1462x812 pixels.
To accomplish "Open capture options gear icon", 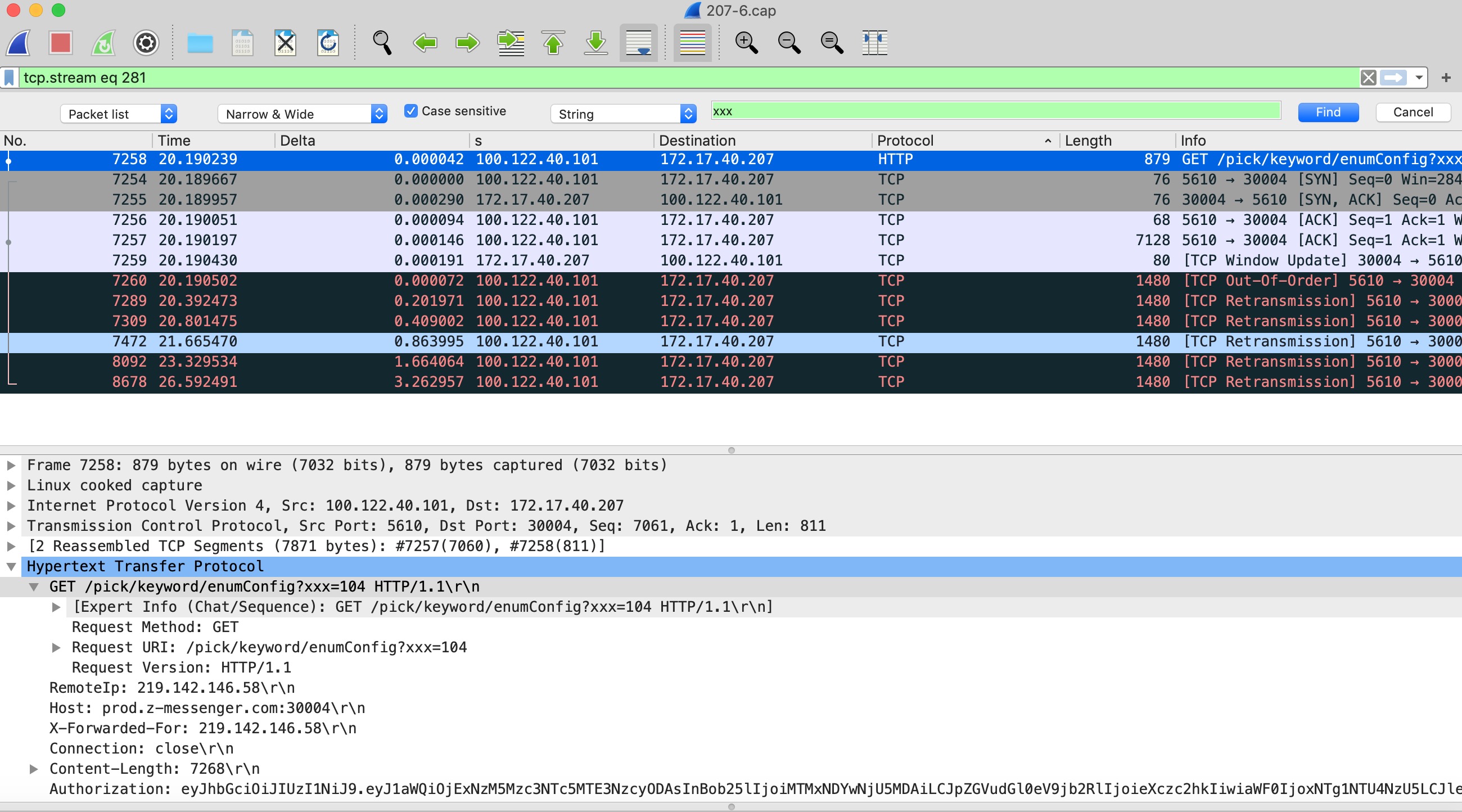I will [146, 43].
